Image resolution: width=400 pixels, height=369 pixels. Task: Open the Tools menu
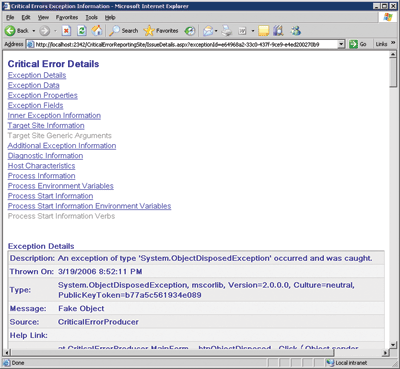coord(91,17)
